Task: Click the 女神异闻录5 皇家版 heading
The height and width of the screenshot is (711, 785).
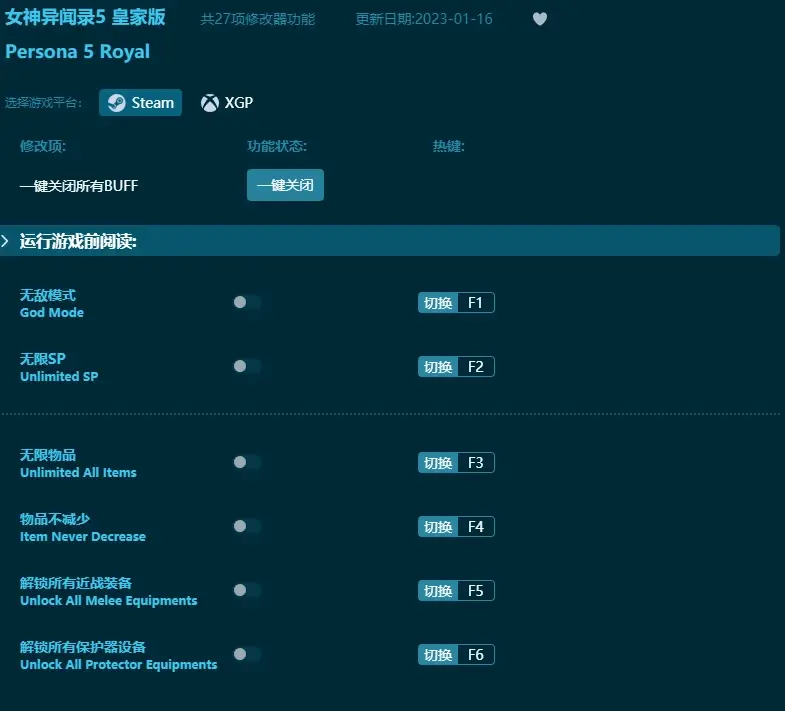Action: pos(85,17)
